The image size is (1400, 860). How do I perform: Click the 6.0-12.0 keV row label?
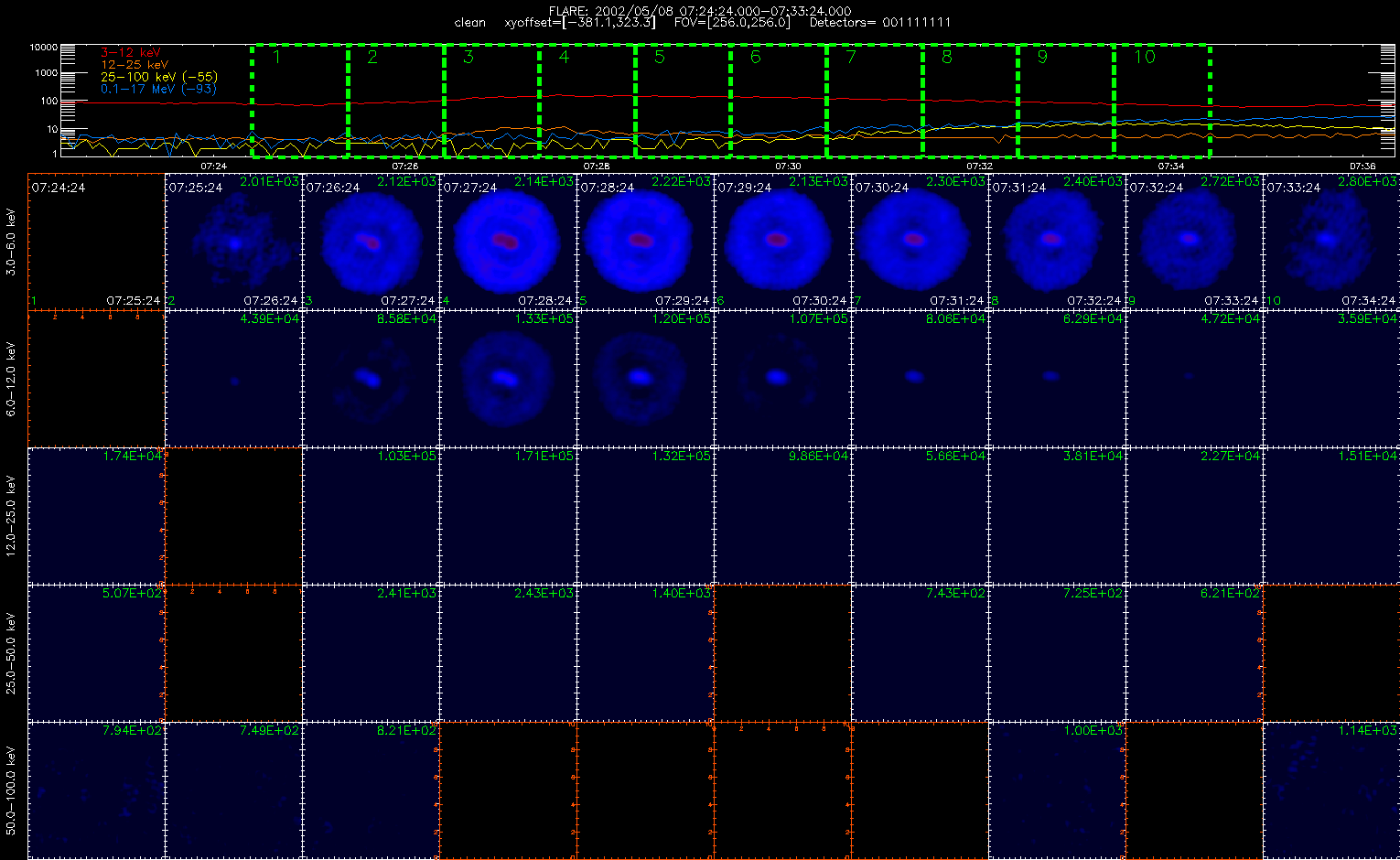(11, 380)
